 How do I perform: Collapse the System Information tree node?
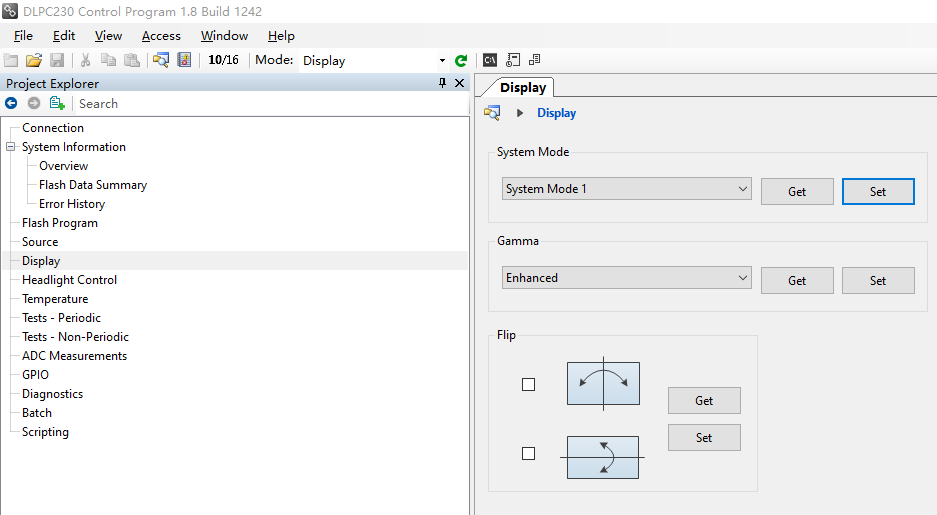(x=11, y=146)
